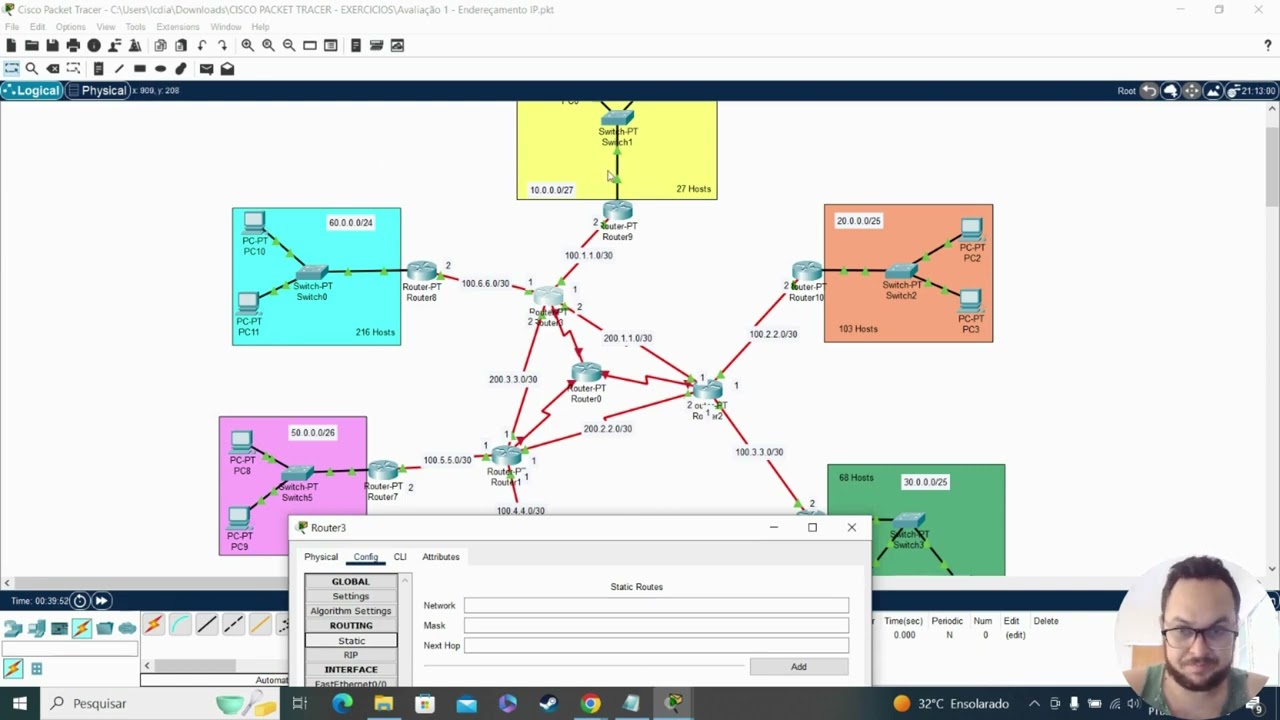Paste using the toolbar paste icon
Screen dimensions: 1280x720
(181, 45)
